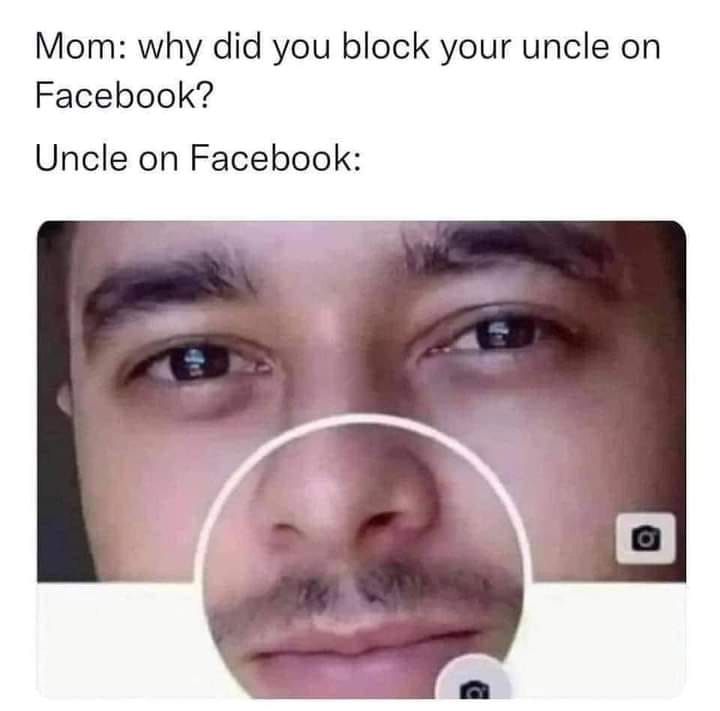720x711 pixels.
Task: Select the word "Facebook?" in caption
Action: coord(124,95)
